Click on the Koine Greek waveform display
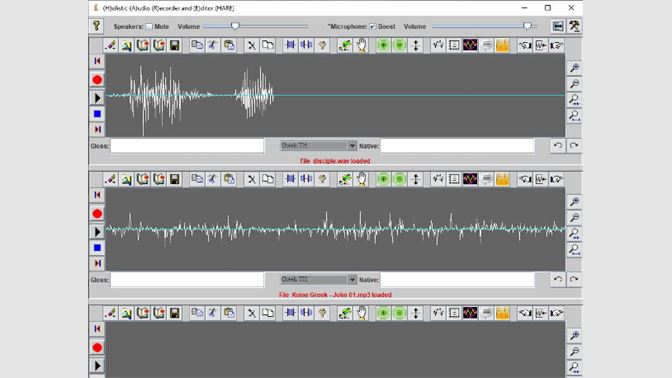The height and width of the screenshot is (378, 672). point(335,229)
